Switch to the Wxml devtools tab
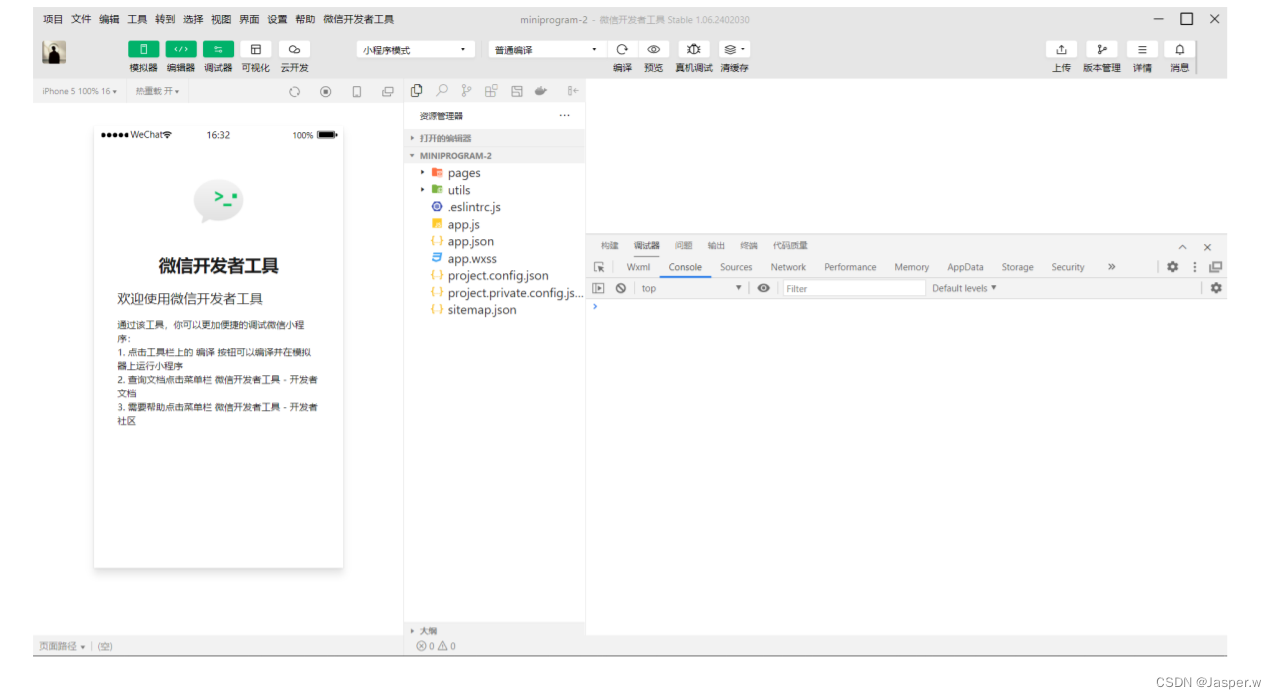Screen dimensions: 1277x699 638,267
